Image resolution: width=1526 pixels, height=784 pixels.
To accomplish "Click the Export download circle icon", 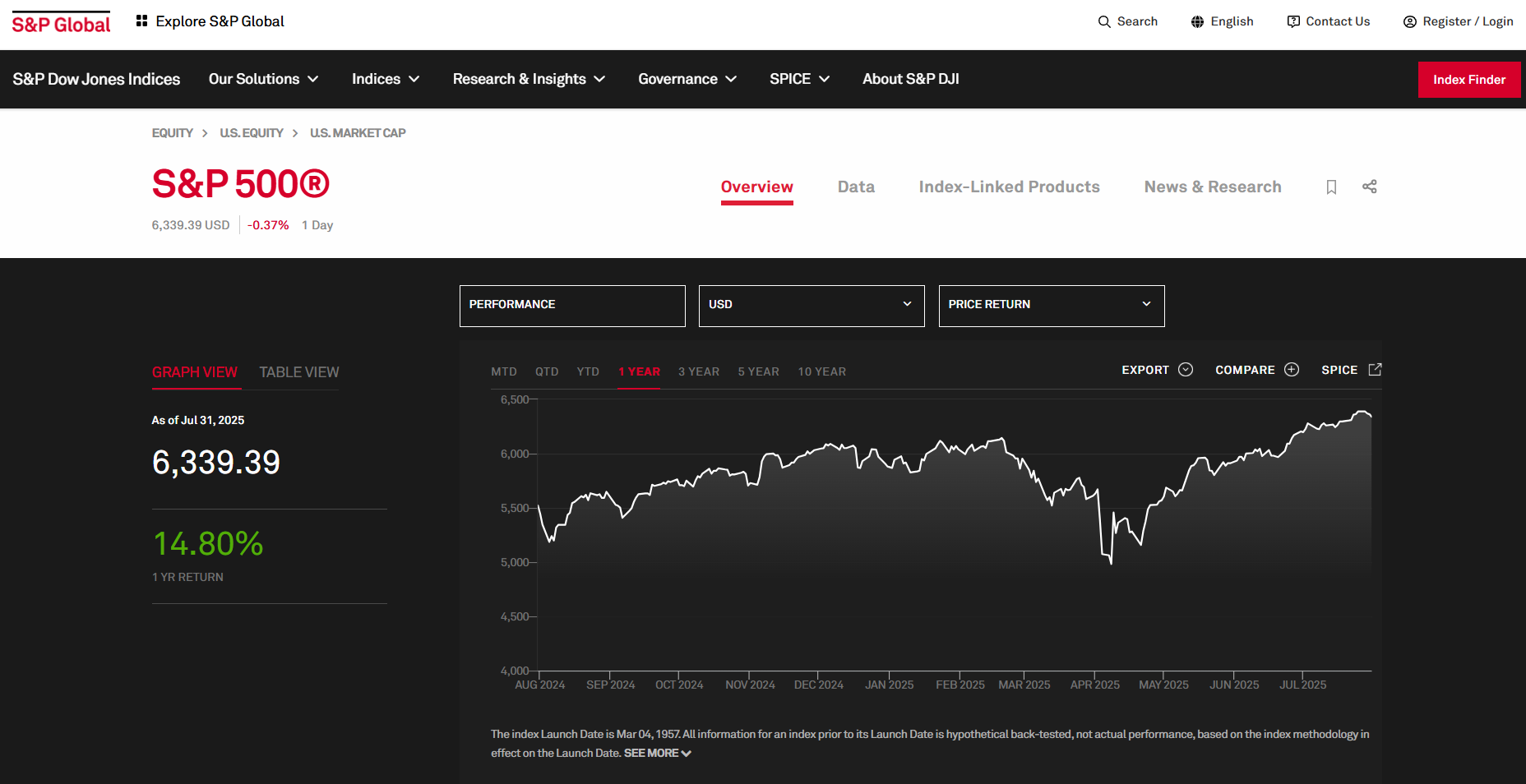I will click(x=1186, y=370).
